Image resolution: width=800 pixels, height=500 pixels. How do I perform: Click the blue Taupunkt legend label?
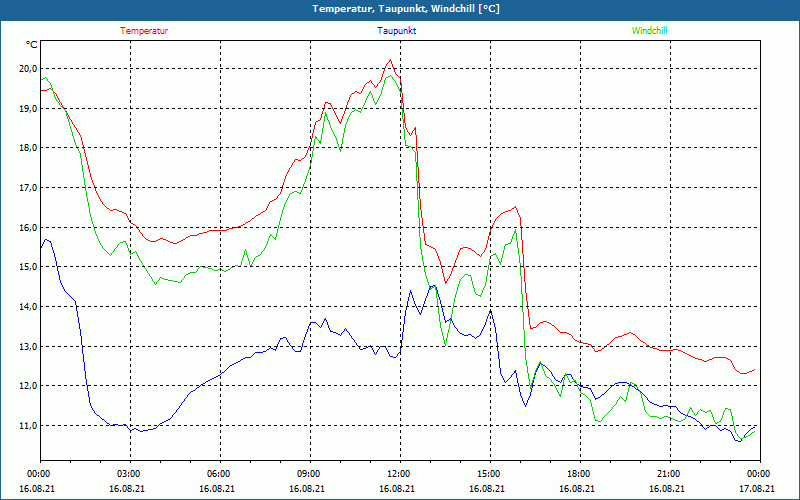tap(396, 31)
